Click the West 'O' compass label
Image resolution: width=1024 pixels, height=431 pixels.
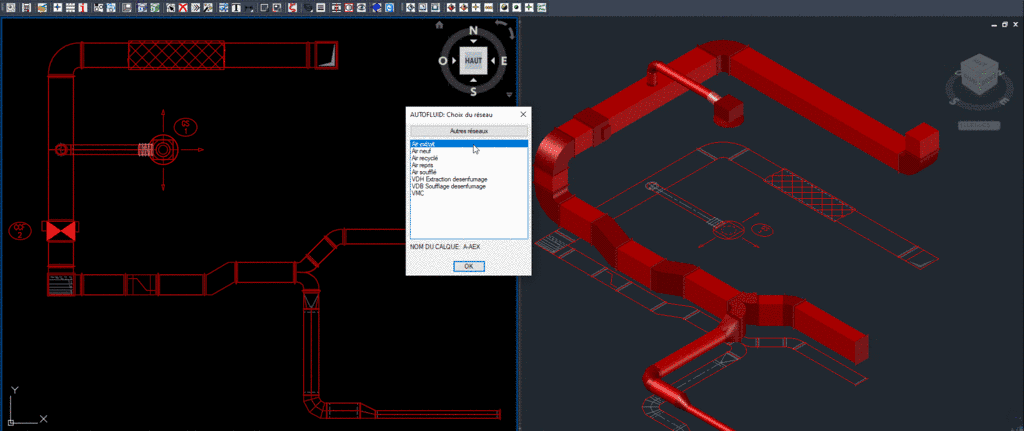443,61
